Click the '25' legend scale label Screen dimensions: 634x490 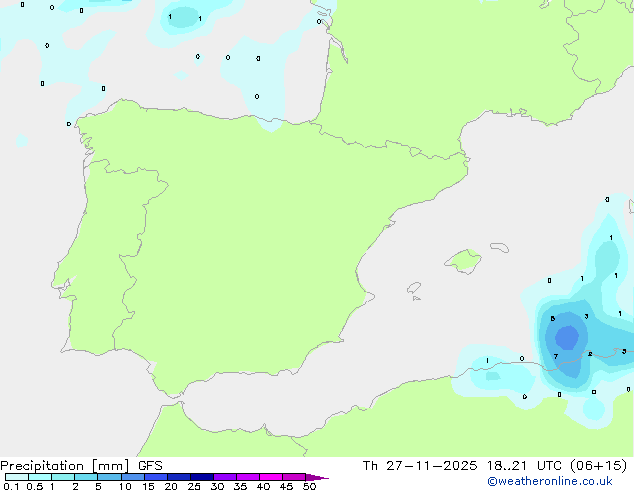pos(194,486)
